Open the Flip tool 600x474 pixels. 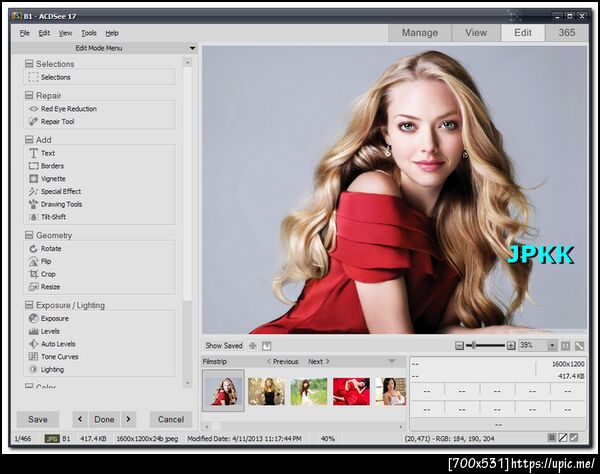40,261
